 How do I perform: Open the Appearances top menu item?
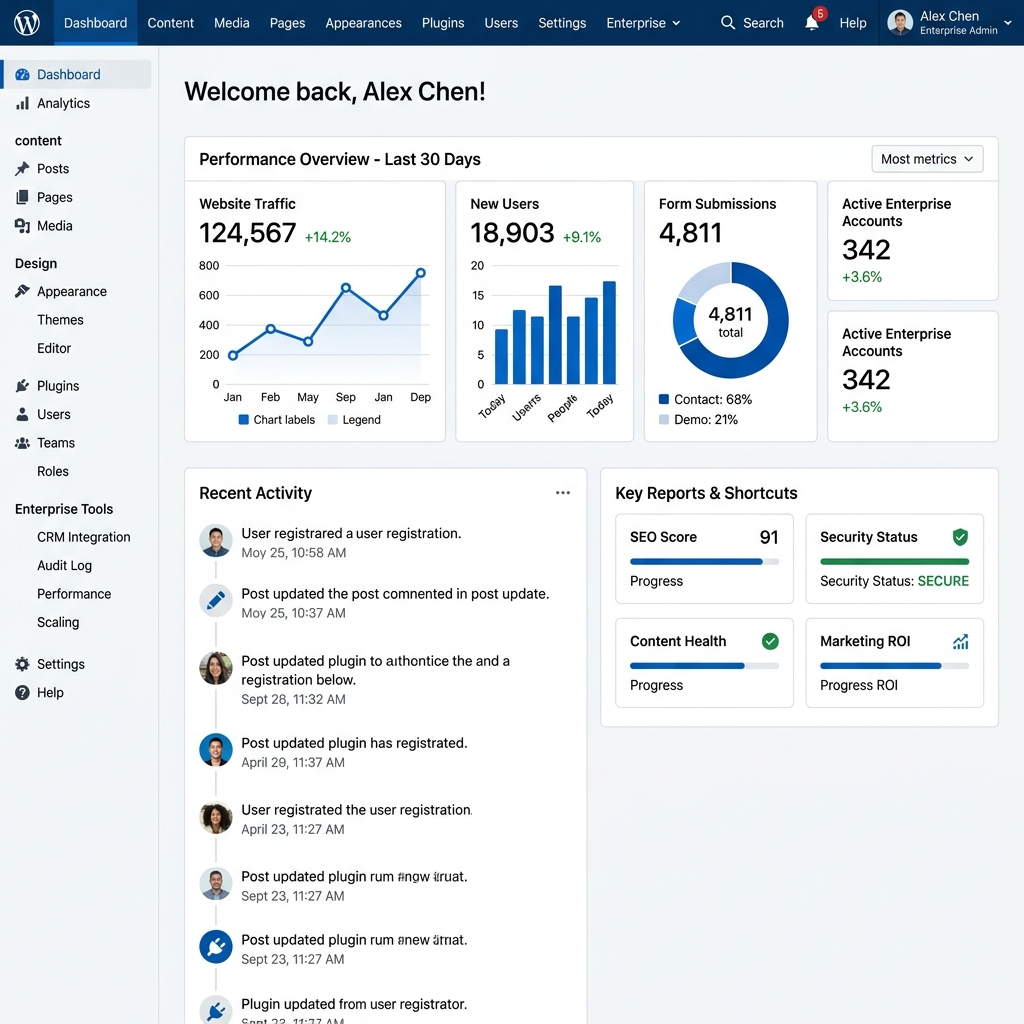point(363,23)
